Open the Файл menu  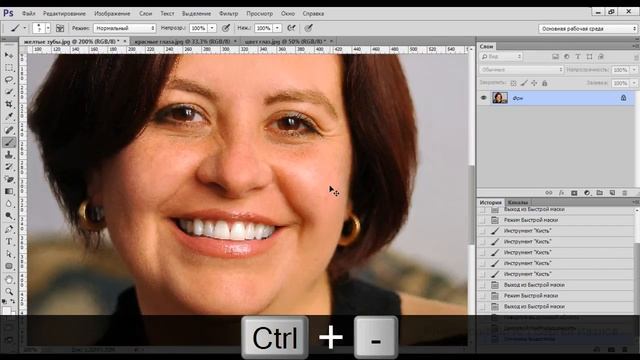28,13
